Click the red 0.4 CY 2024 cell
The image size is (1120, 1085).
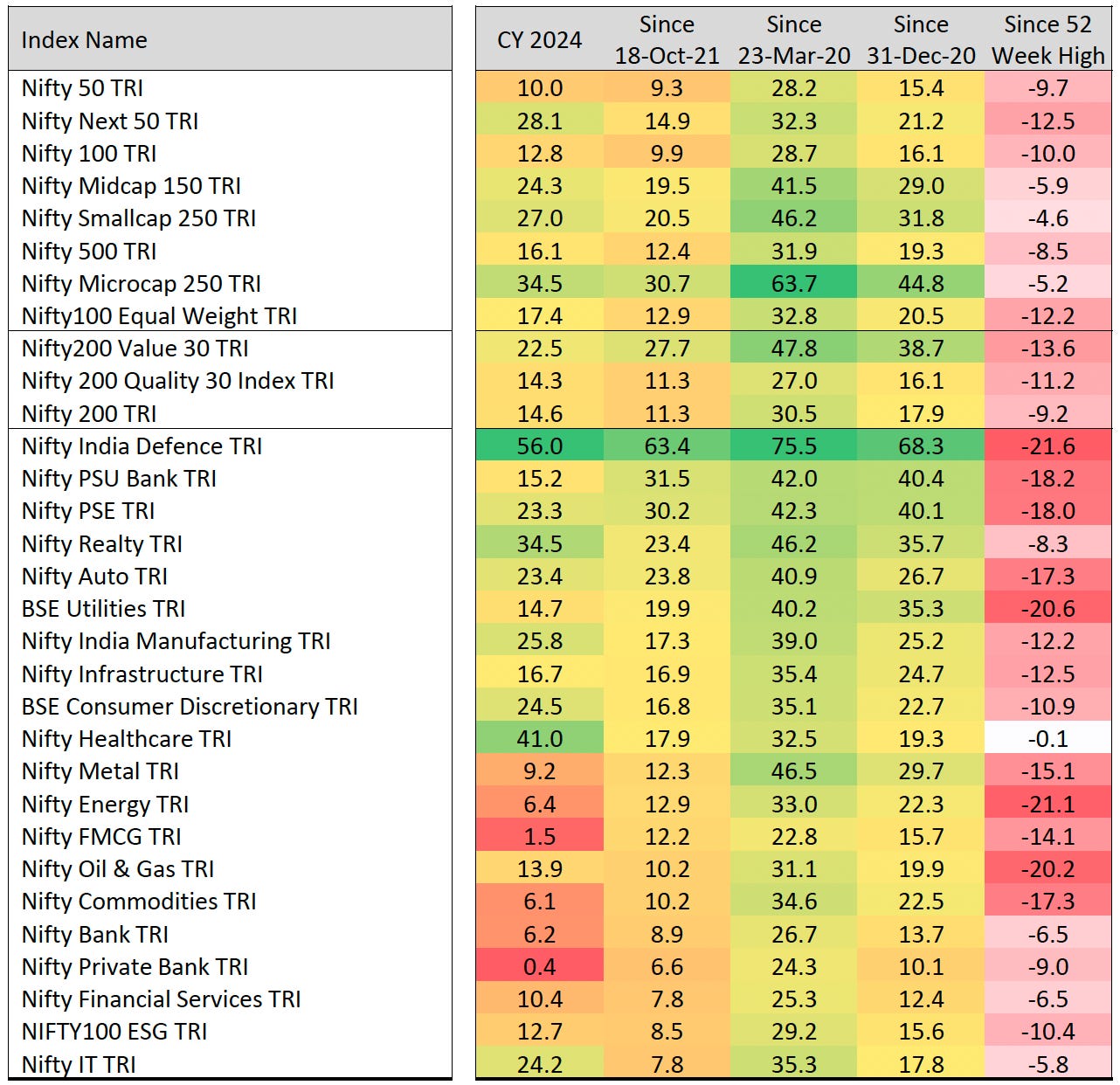pyautogui.click(x=540, y=967)
